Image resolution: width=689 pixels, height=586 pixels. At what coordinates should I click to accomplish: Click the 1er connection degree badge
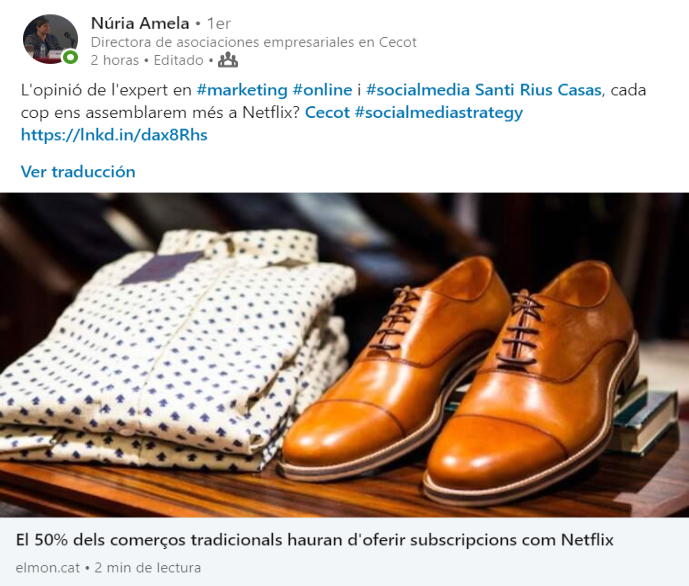218,23
